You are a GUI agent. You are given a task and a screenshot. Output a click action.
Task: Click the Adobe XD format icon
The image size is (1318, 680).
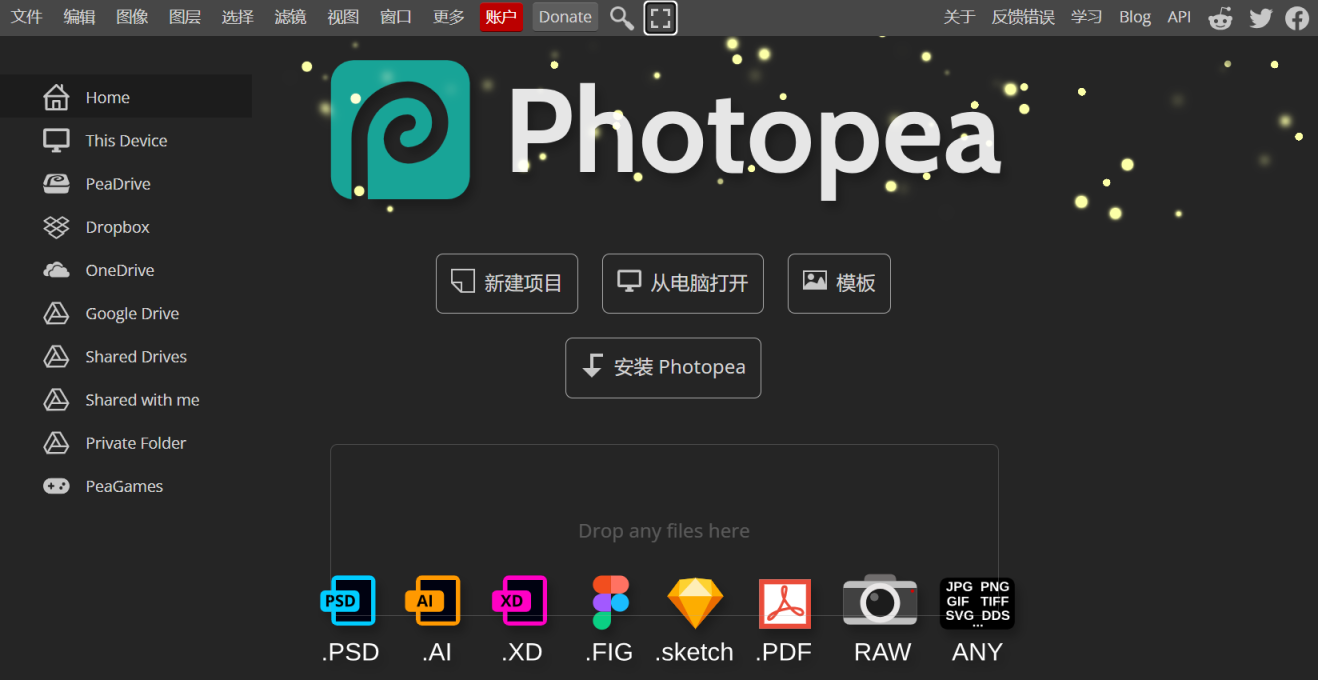pyautogui.click(x=520, y=601)
